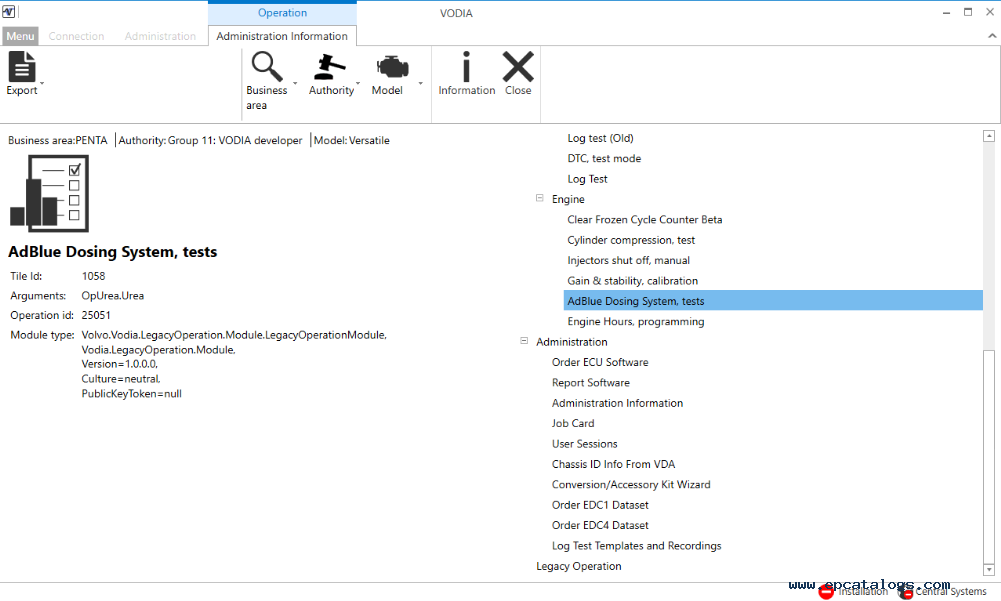This screenshot has width=1001, height=601.
Task: Select DTC, test mode item
Action: [x=604, y=158]
